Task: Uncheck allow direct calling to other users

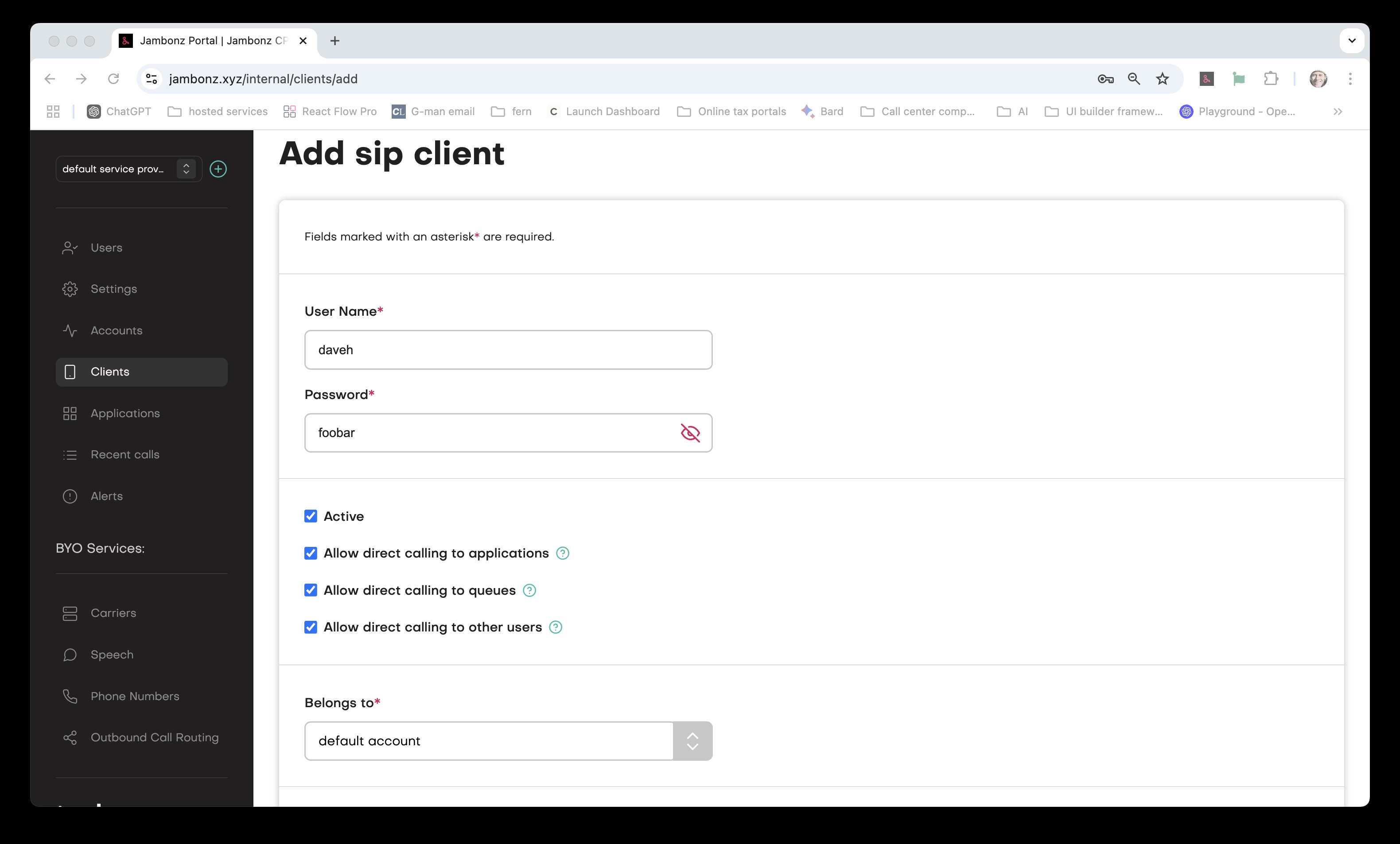Action: click(311, 627)
